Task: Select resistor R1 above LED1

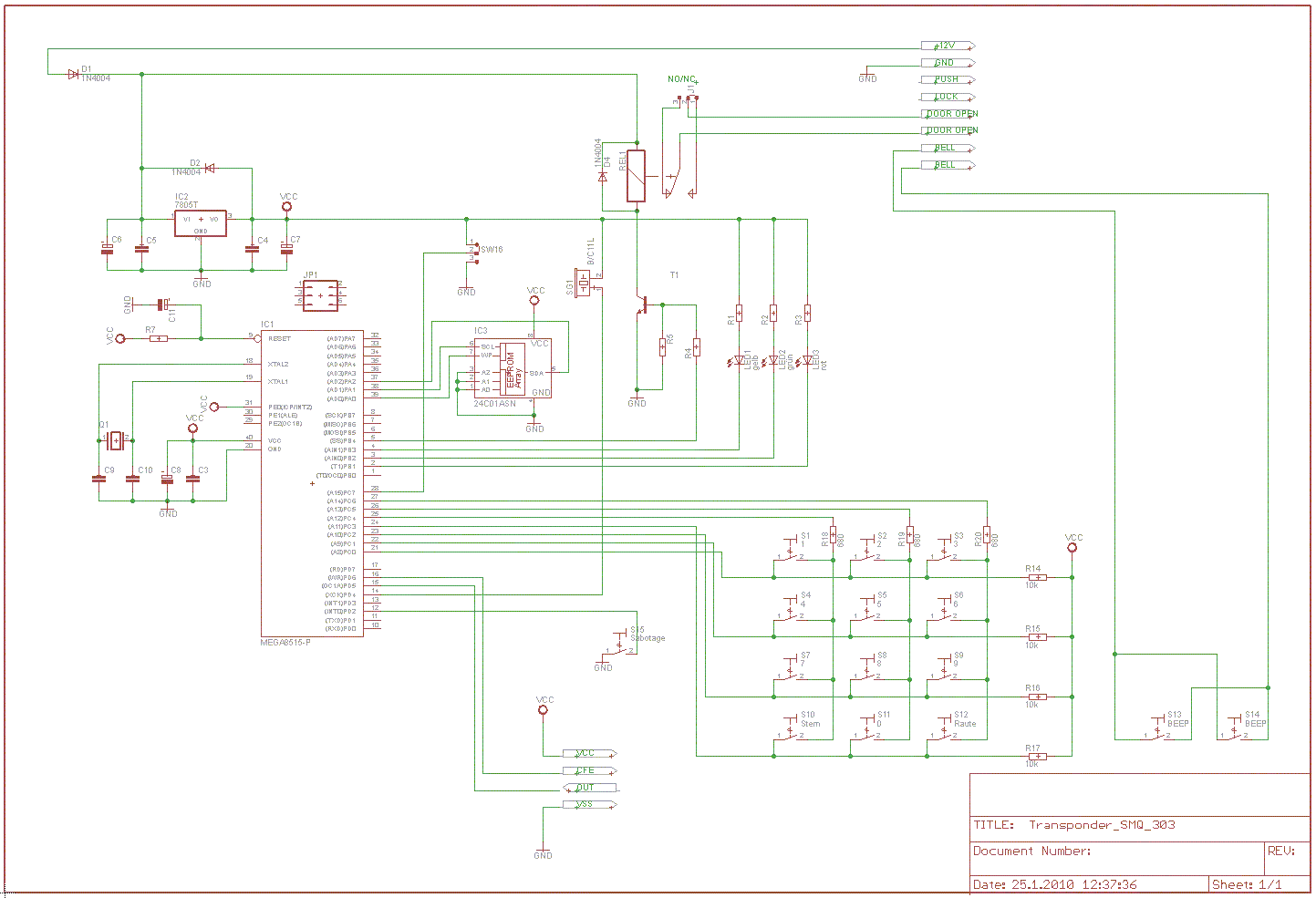Action: click(739, 314)
